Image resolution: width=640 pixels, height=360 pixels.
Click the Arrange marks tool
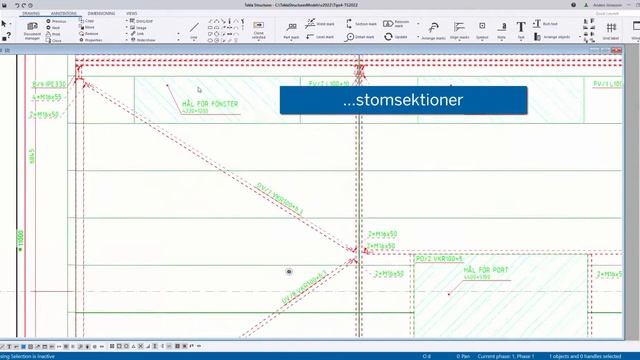point(433,31)
